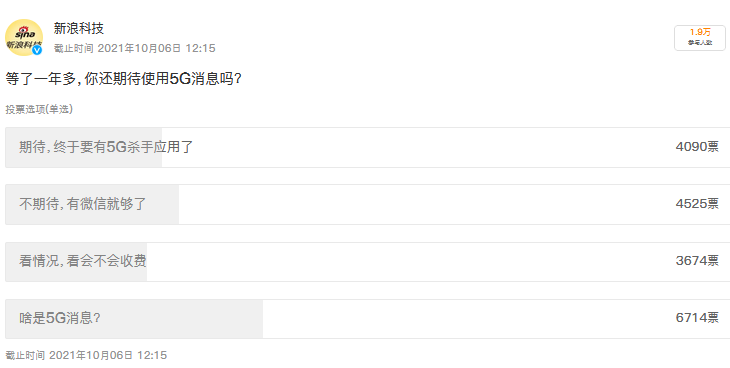Click the 4090票 vote count
The height and width of the screenshot is (368, 730).
click(697, 147)
